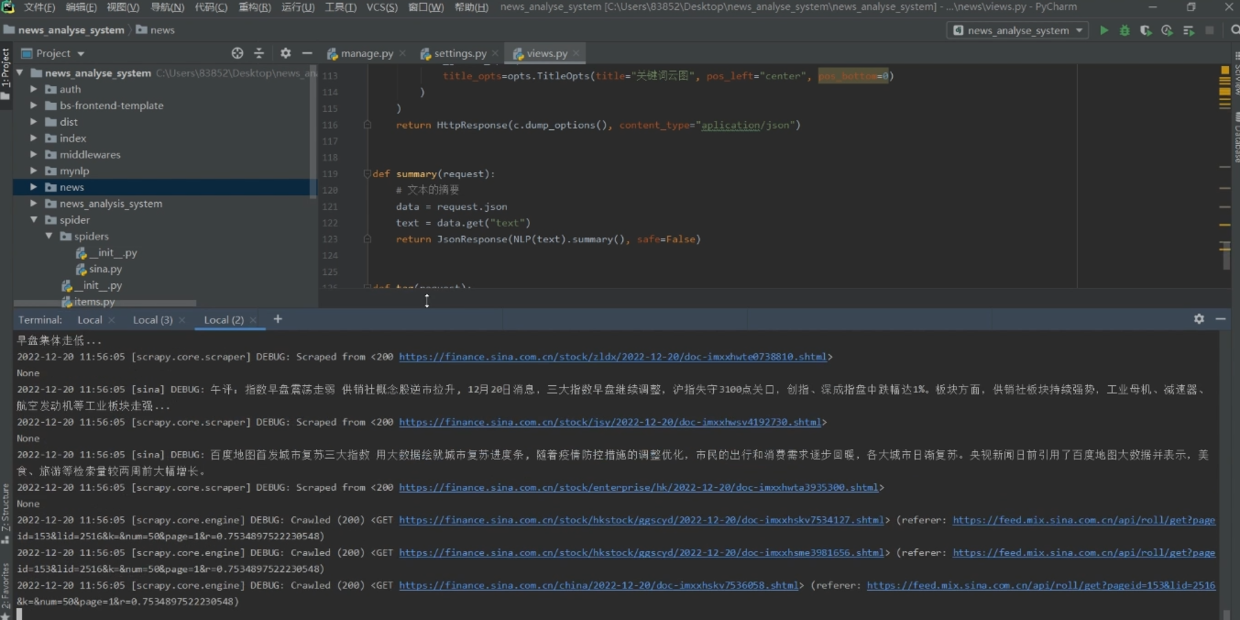Click the green Debug bug icon
The width and height of the screenshot is (1240, 620).
1125,30
